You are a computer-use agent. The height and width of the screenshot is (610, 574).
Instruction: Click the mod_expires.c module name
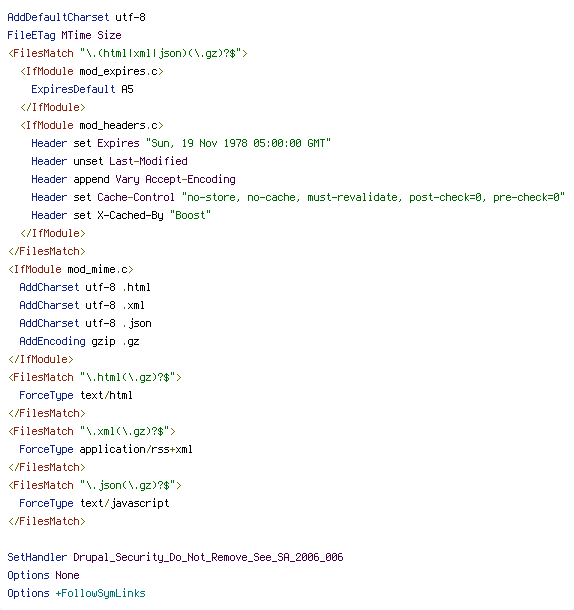118,72
